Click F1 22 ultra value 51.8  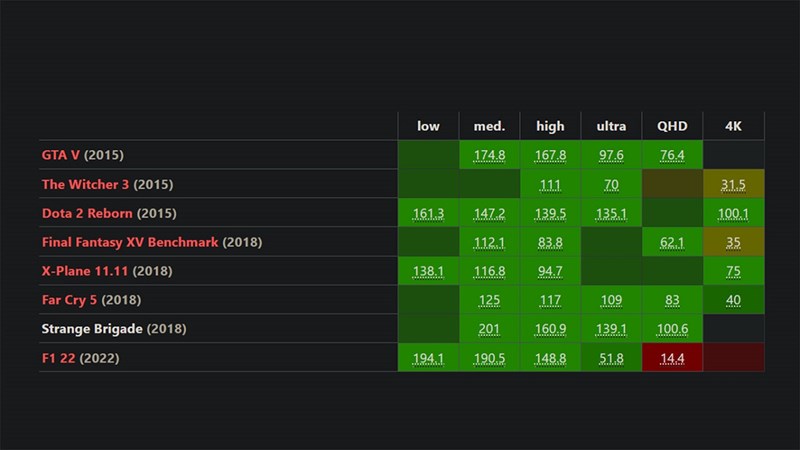click(x=611, y=359)
